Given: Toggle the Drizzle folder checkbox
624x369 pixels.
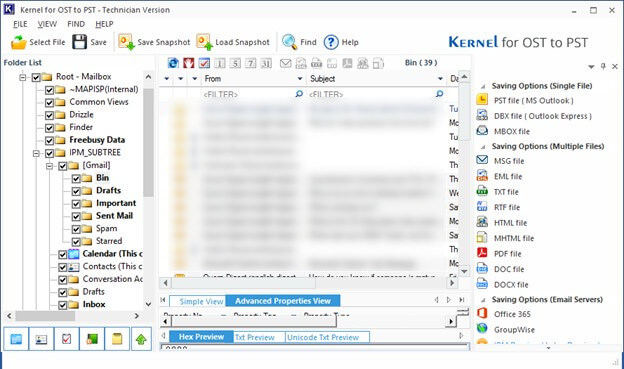Looking at the screenshot, I should pyautogui.click(x=49, y=115).
